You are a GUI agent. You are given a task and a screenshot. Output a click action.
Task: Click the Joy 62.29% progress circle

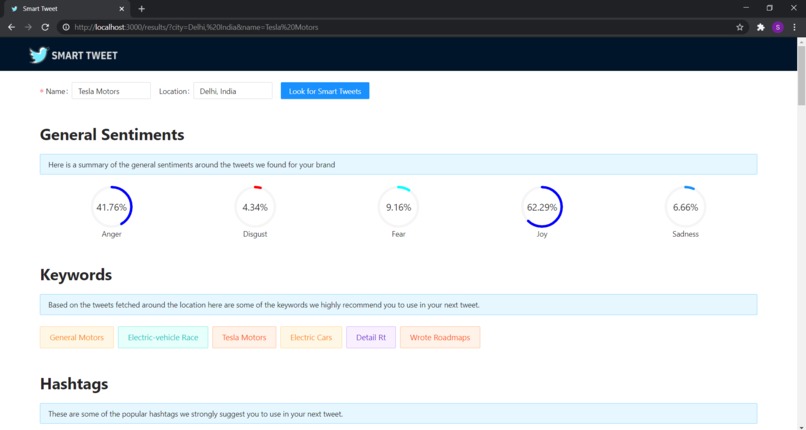pos(542,207)
